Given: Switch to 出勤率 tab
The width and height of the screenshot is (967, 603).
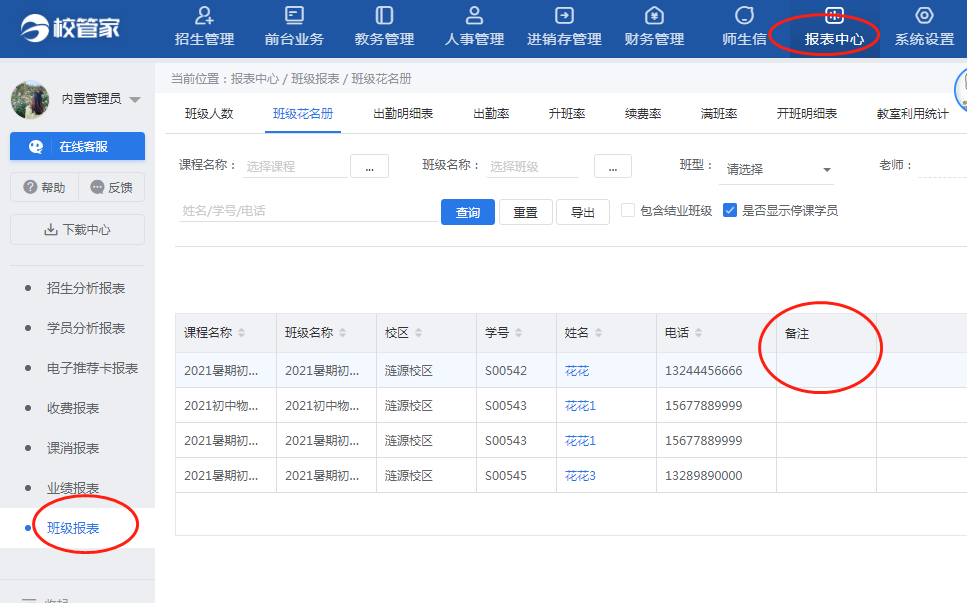Looking at the screenshot, I should click(491, 113).
